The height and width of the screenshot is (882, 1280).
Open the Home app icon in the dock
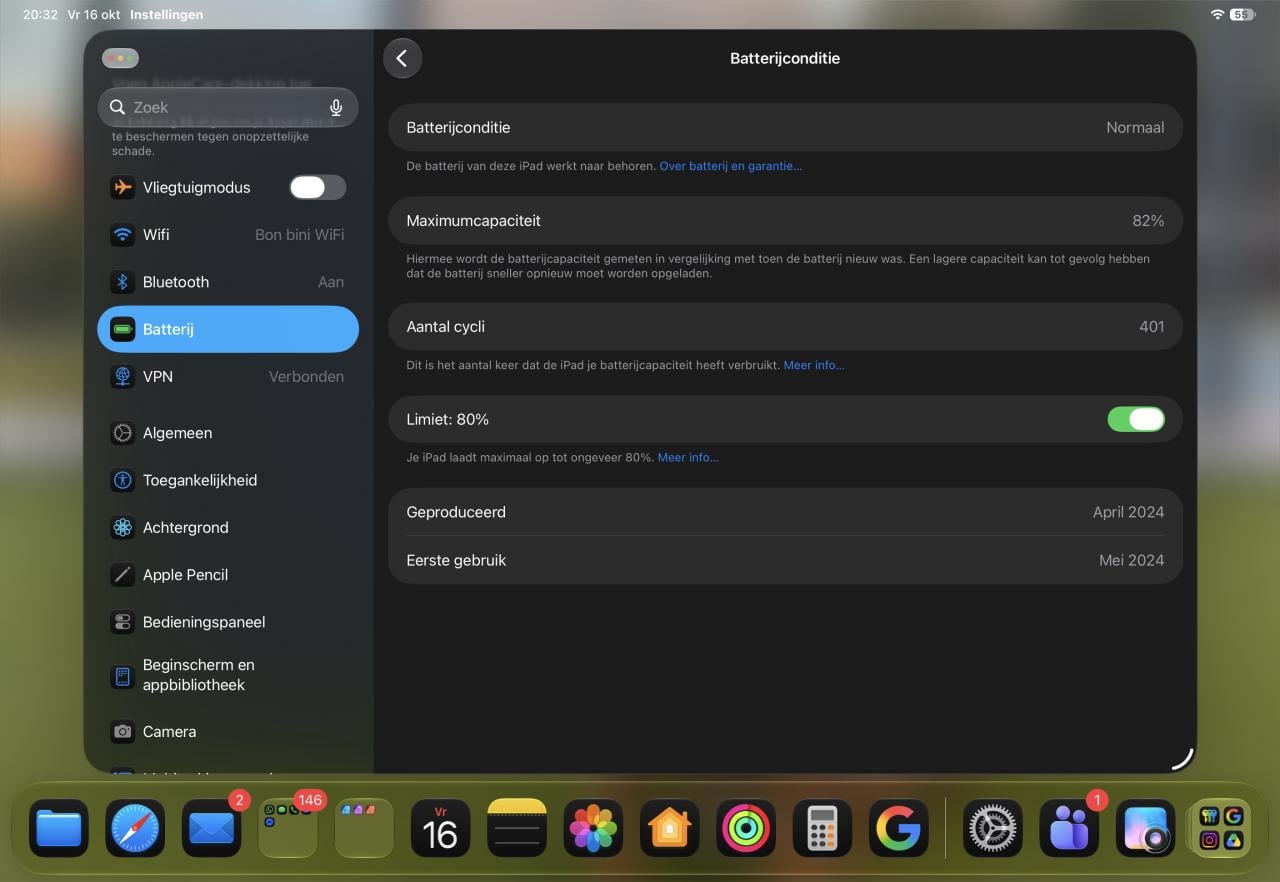click(670, 828)
